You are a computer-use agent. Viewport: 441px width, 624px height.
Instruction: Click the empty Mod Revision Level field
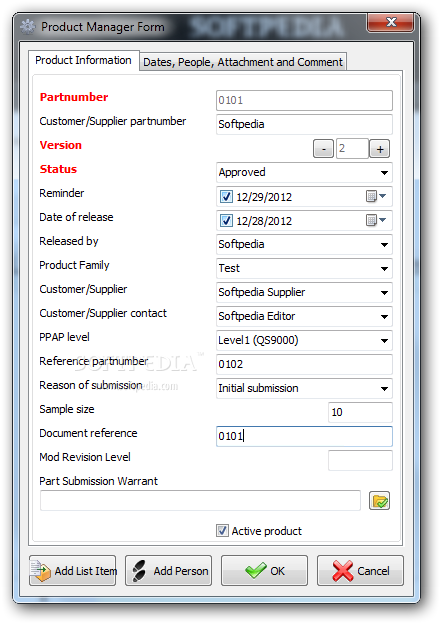tap(360, 460)
